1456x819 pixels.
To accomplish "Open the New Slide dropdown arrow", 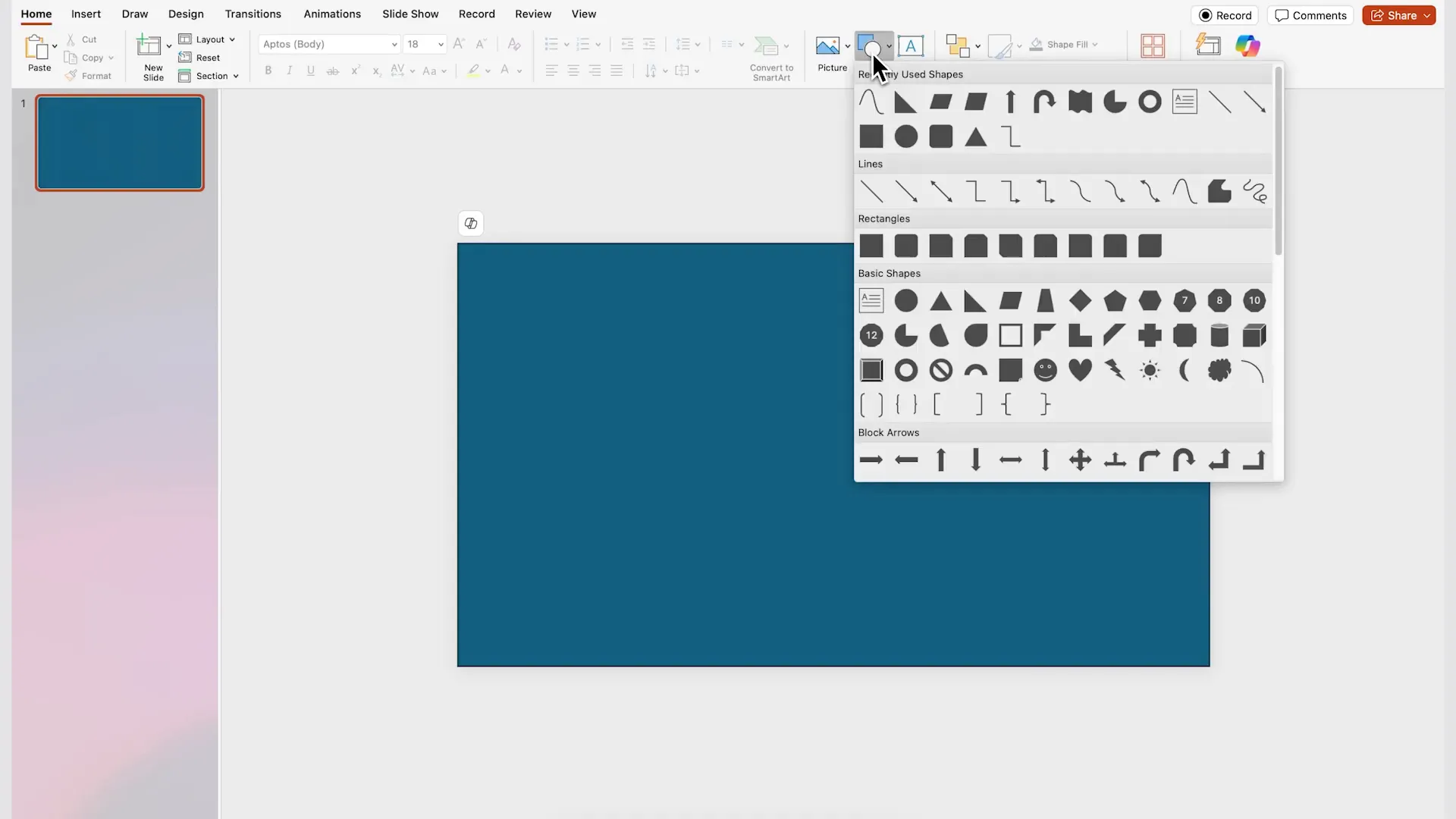I will coord(168,46).
